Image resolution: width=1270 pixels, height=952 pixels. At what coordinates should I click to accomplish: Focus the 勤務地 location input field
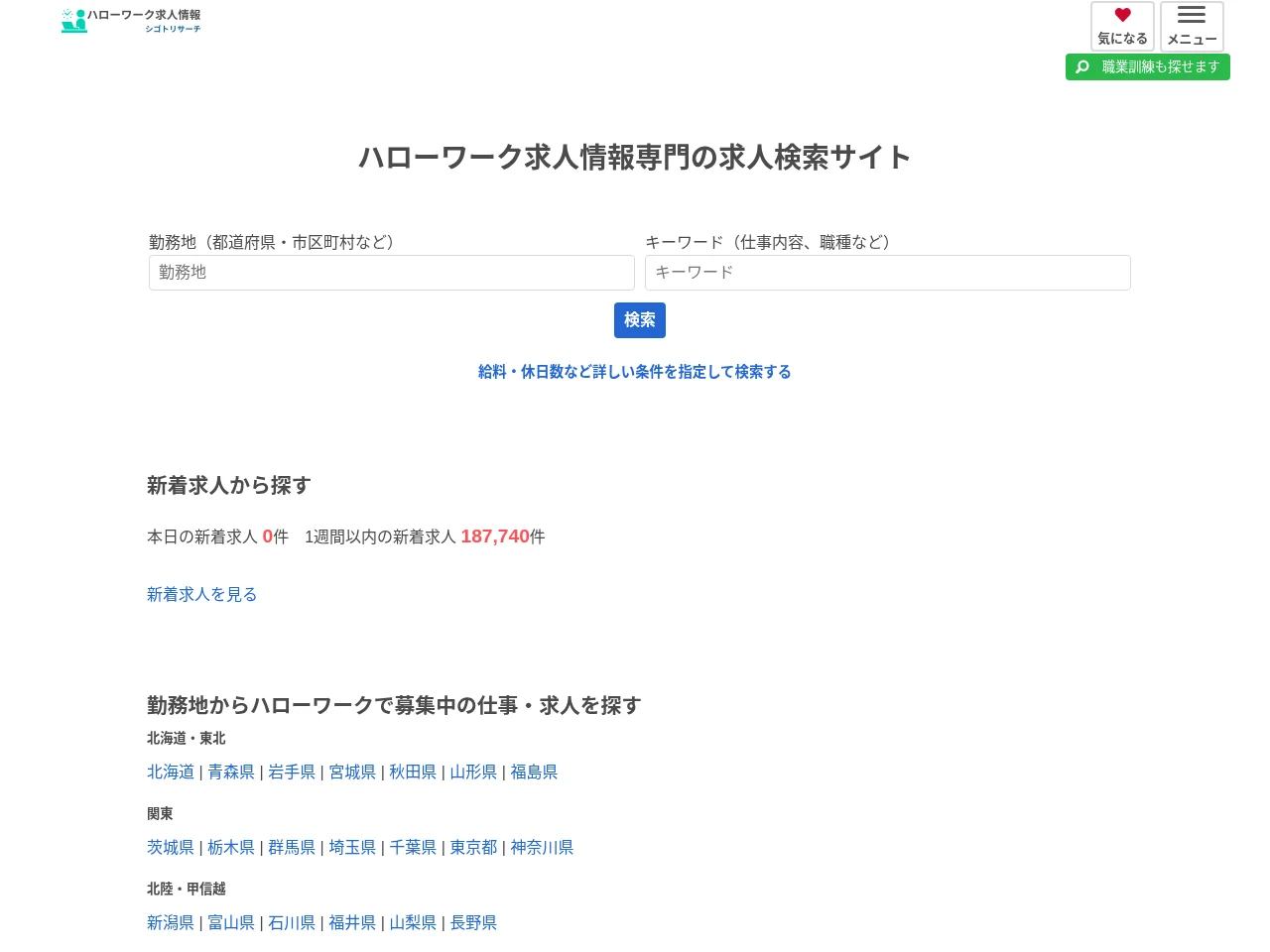tap(392, 273)
